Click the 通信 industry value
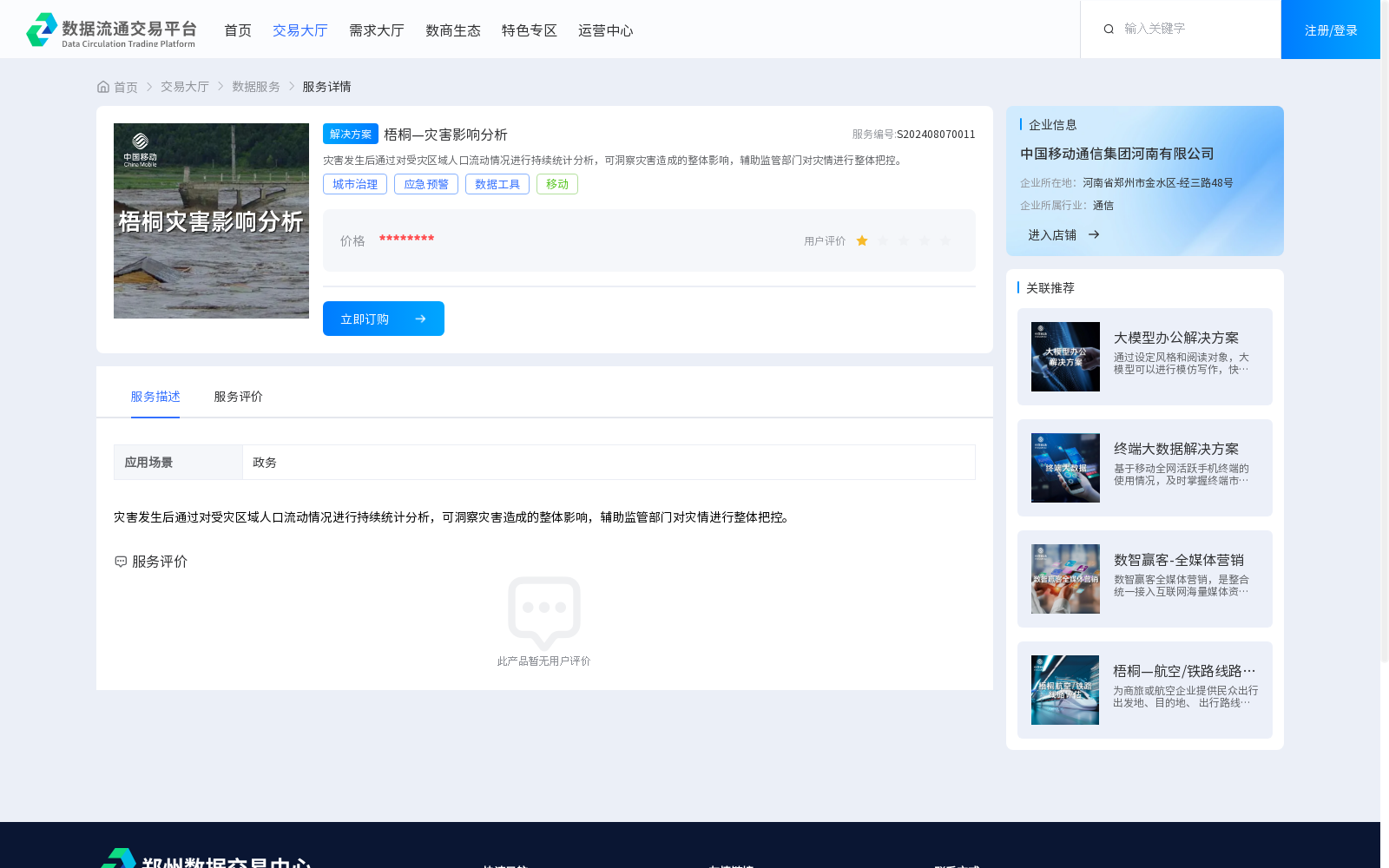Screen dimensions: 1389x868 tap(1103, 206)
